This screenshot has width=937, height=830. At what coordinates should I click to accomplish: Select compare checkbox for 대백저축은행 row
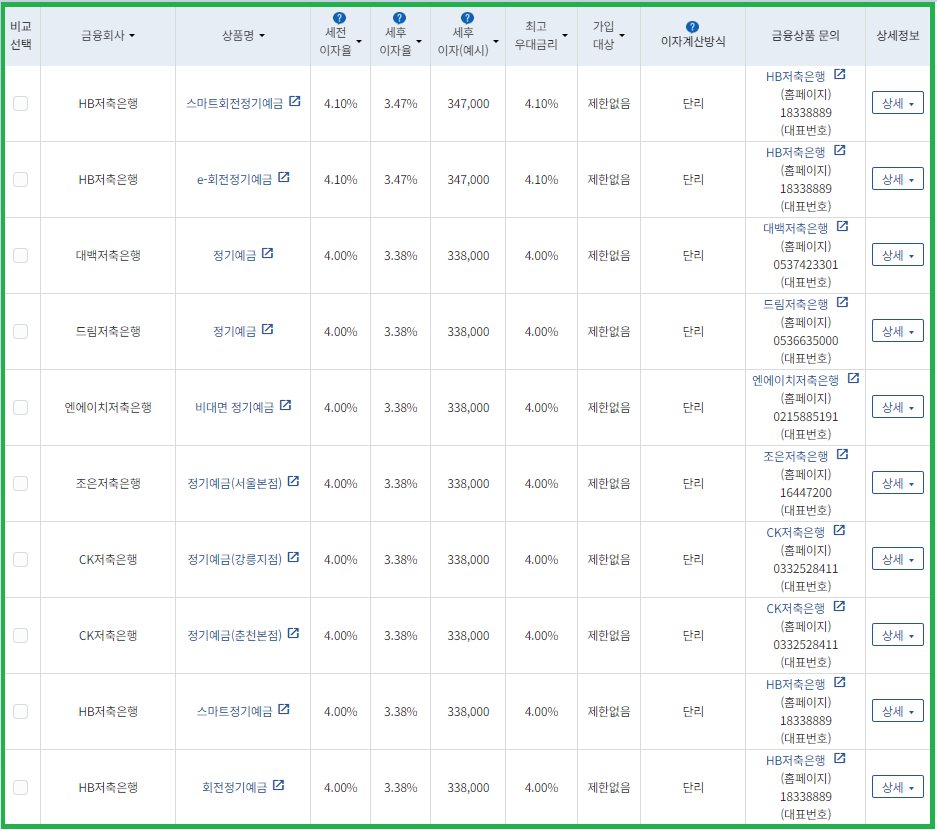[20, 255]
